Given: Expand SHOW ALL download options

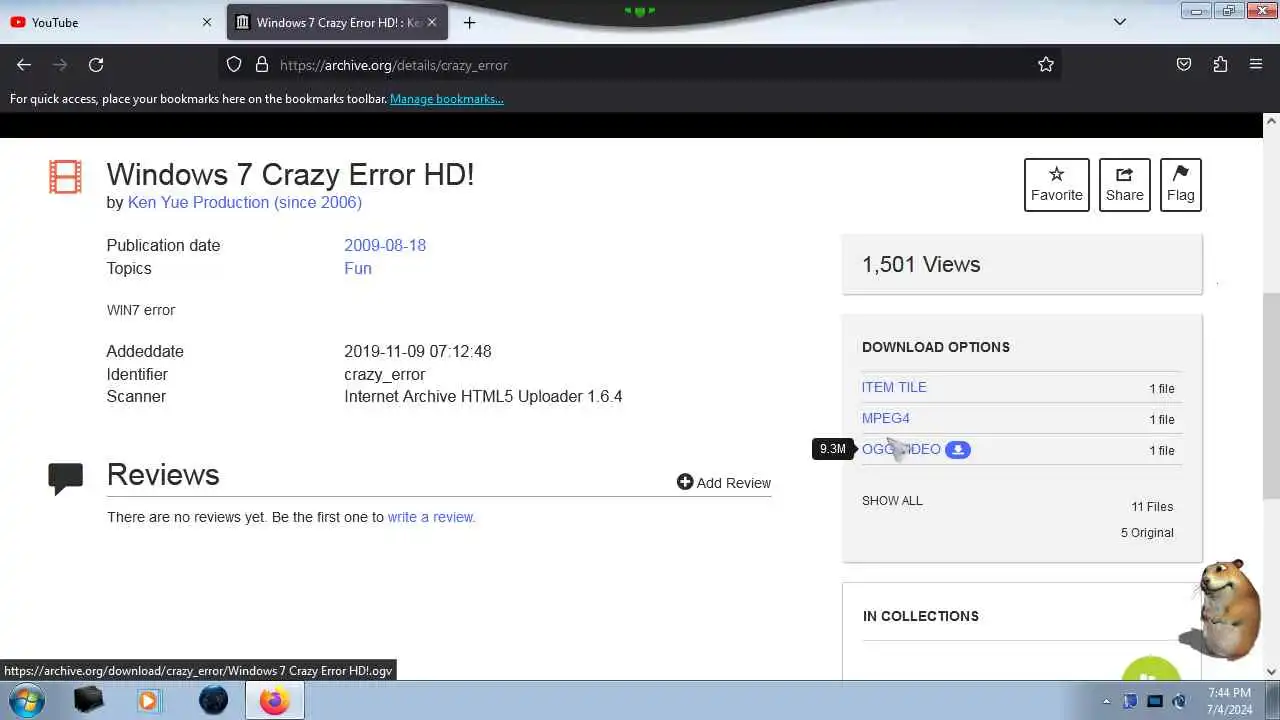Looking at the screenshot, I should click(892, 501).
